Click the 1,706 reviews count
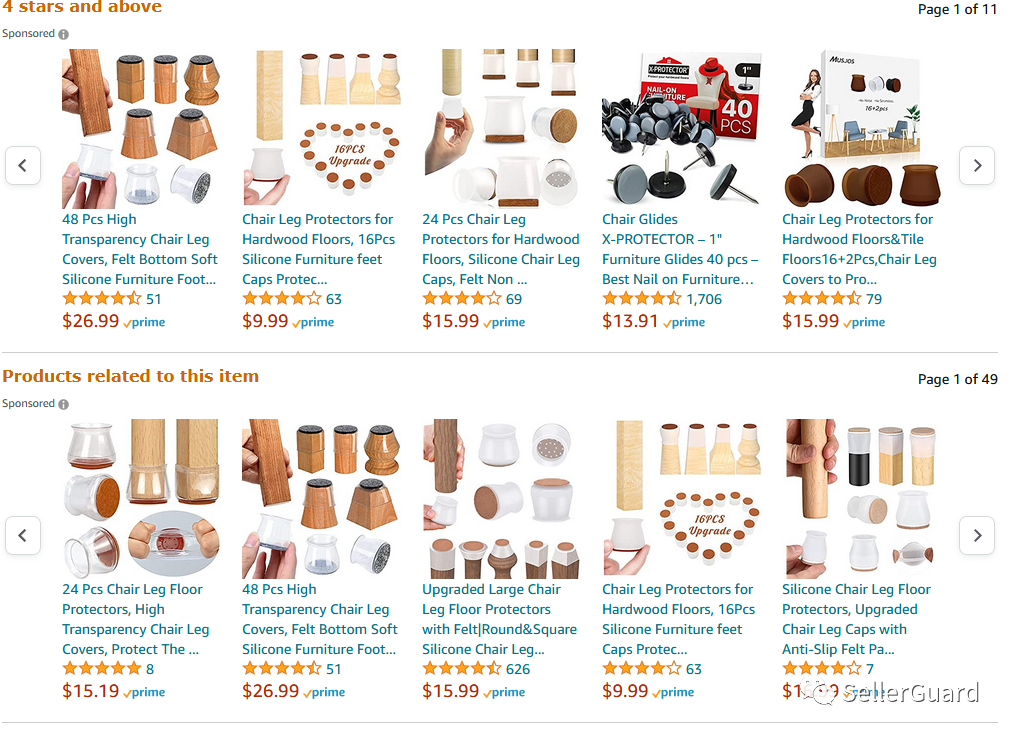Screen dimensions: 1013x734 (704, 299)
